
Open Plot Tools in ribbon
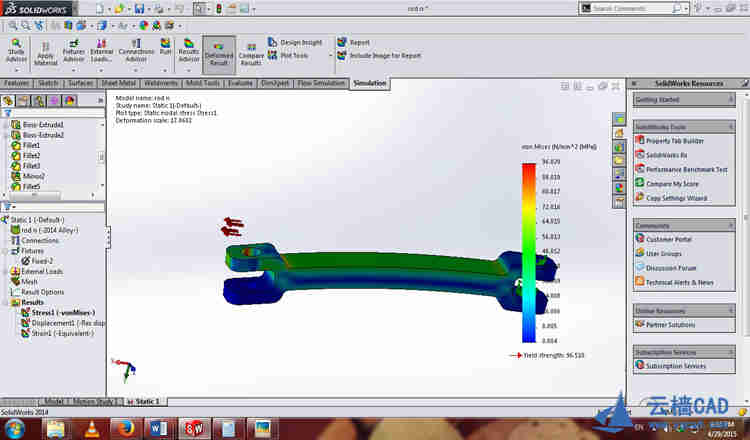pyautogui.click(x=288, y=55)
